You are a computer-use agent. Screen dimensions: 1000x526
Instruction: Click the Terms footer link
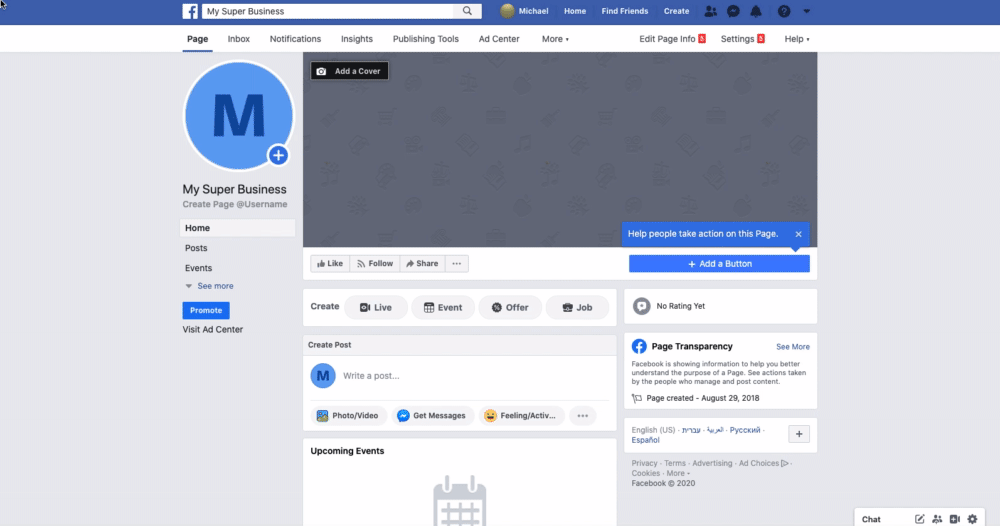click(x=675, y=464)
